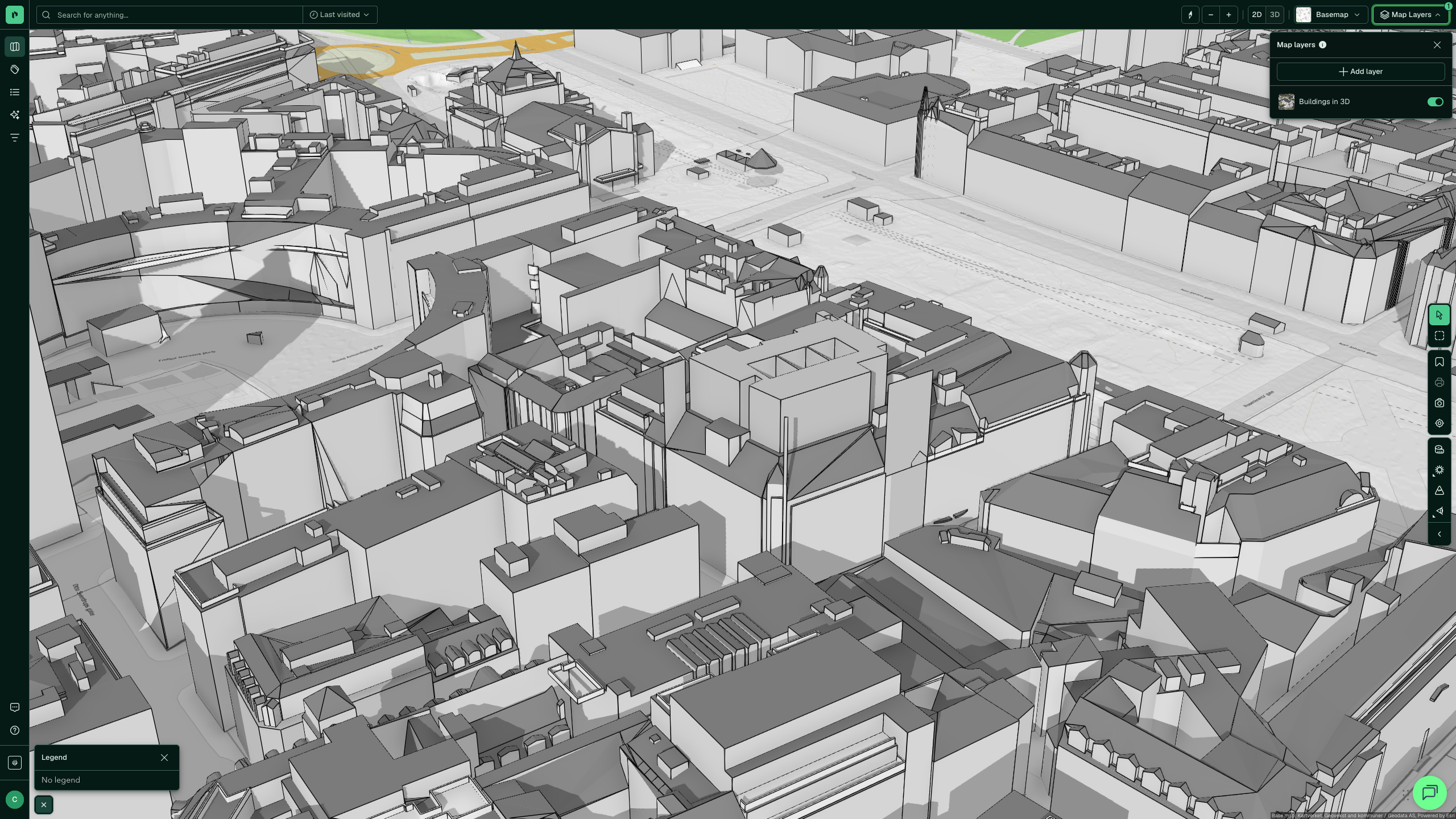
Task: Select the rectangle selection tool
Action: 1440,336
